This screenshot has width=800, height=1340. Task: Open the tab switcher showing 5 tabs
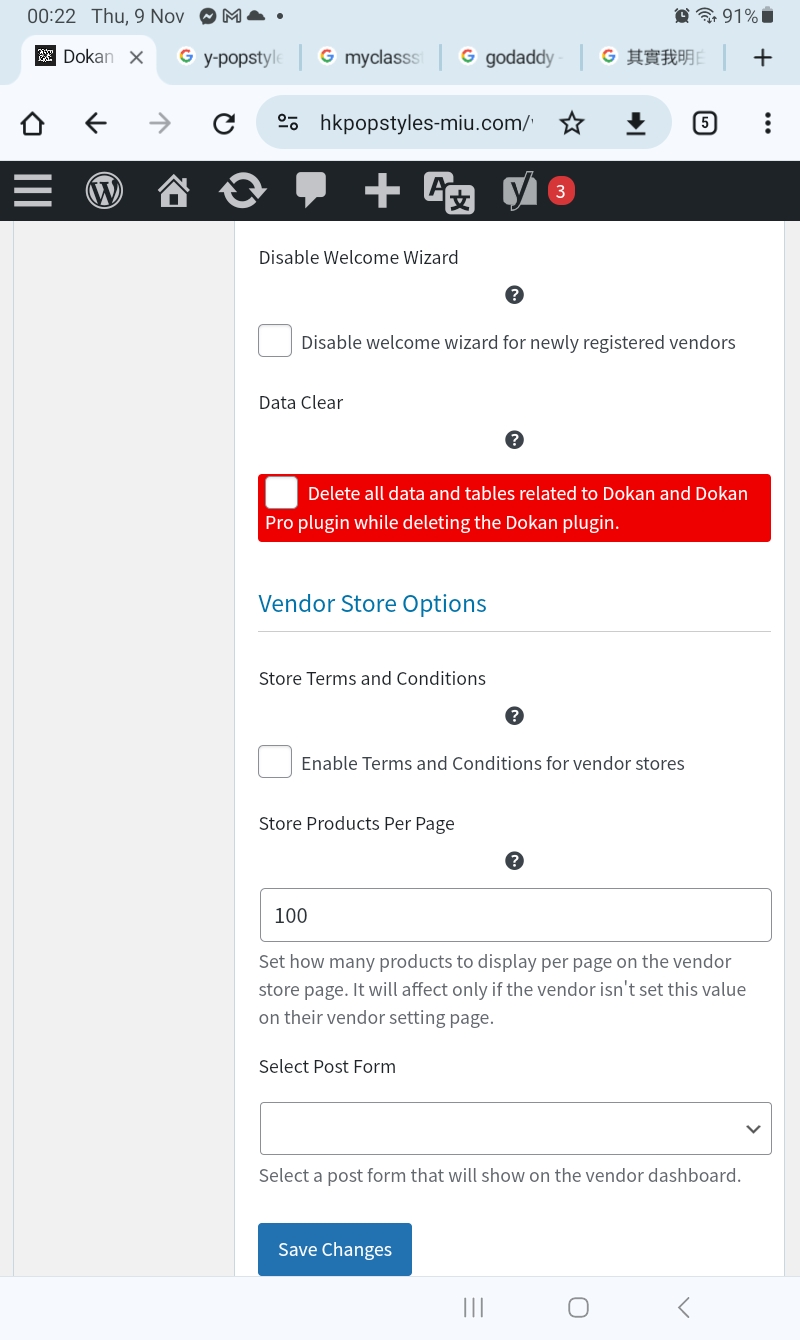coord(705,123)
